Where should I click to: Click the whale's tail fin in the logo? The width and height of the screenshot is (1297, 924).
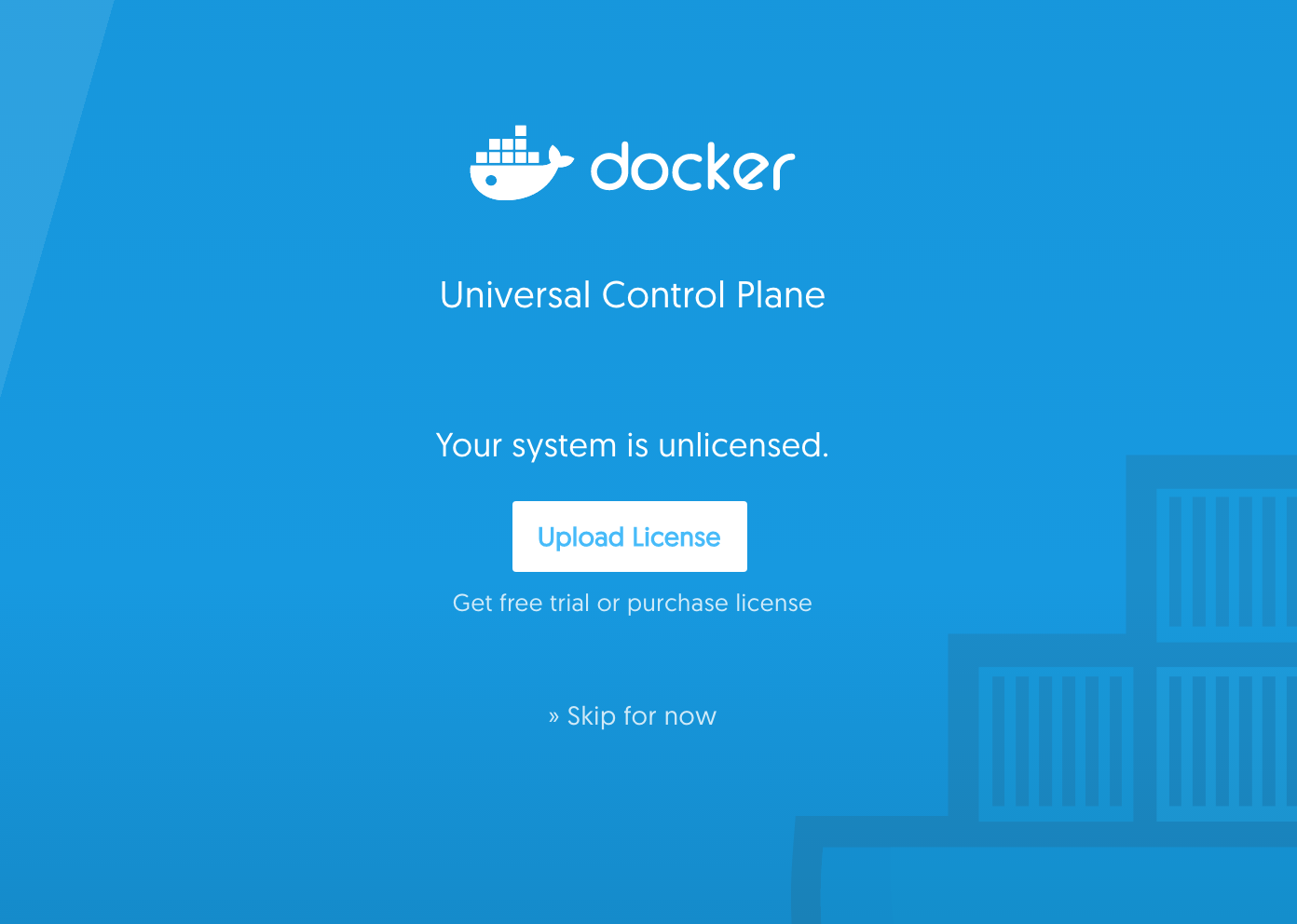click(x=560, y=158)
